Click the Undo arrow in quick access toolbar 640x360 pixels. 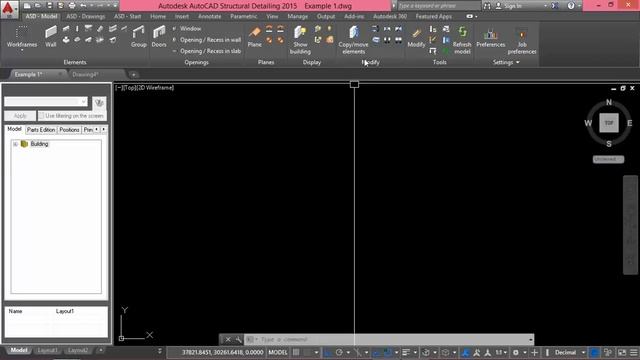(83, 6)
